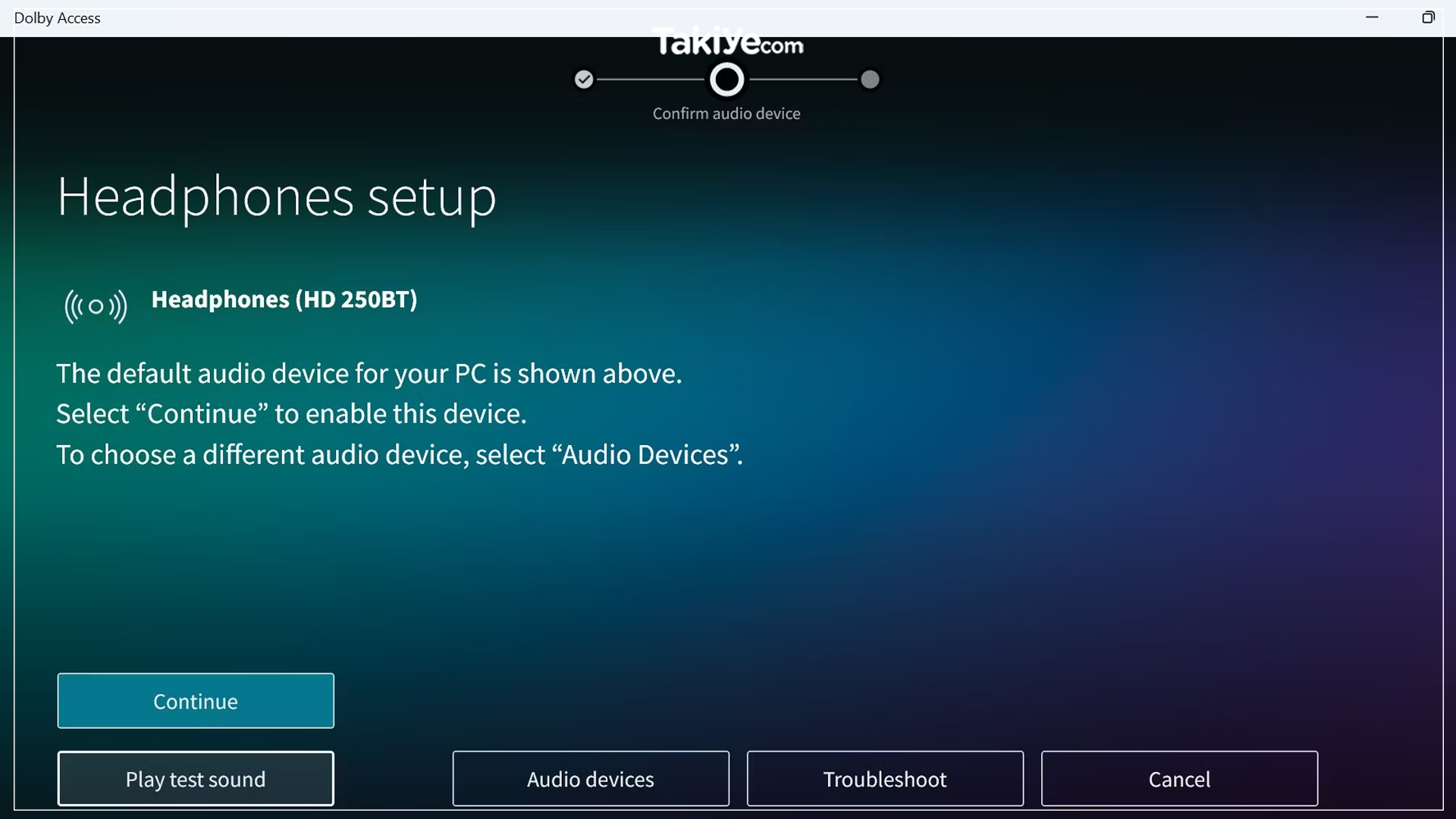Click the "choose a different audio device" text line
The height and width of the screenshot is (819, 1456).
[400, 455]
